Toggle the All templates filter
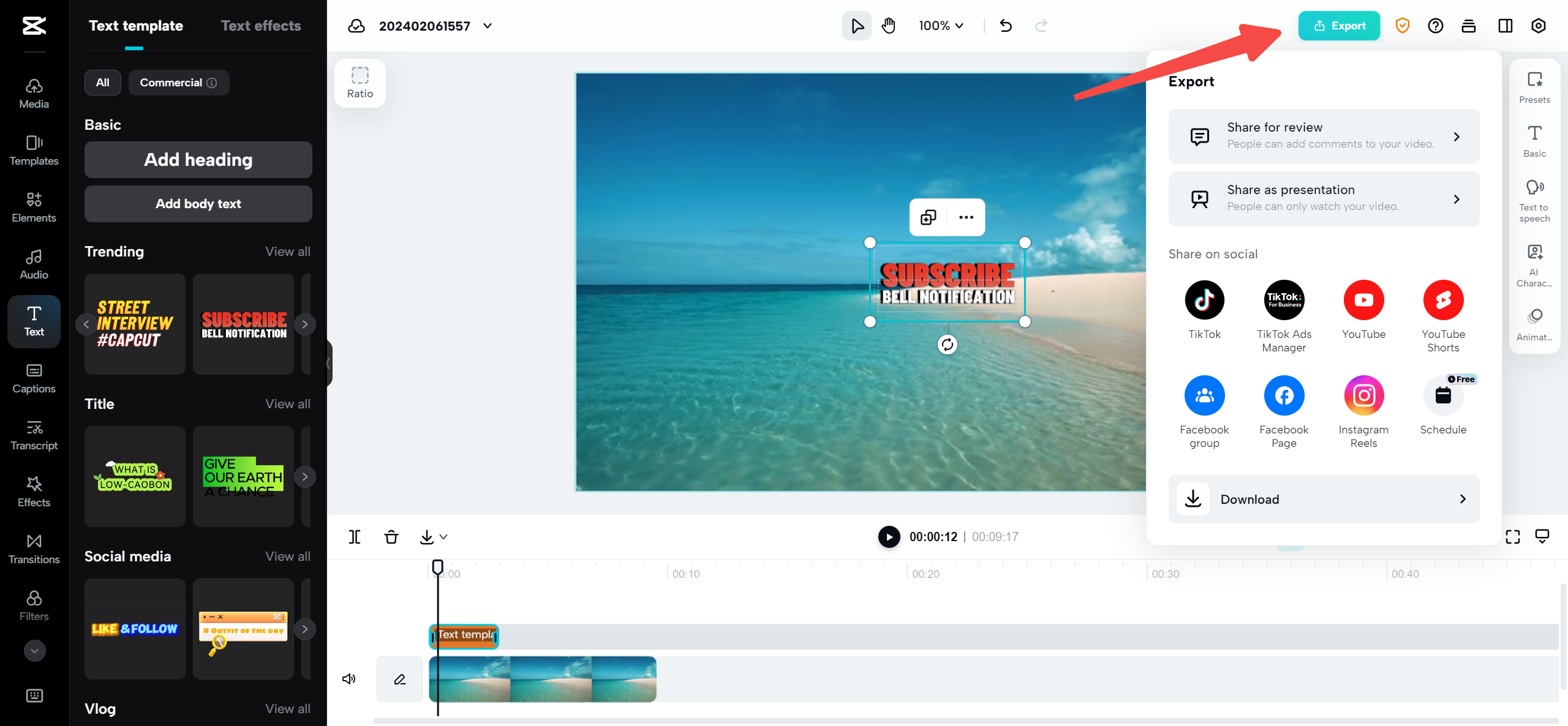The width and height of the screenshot is (1568, 726). (102, 82)
